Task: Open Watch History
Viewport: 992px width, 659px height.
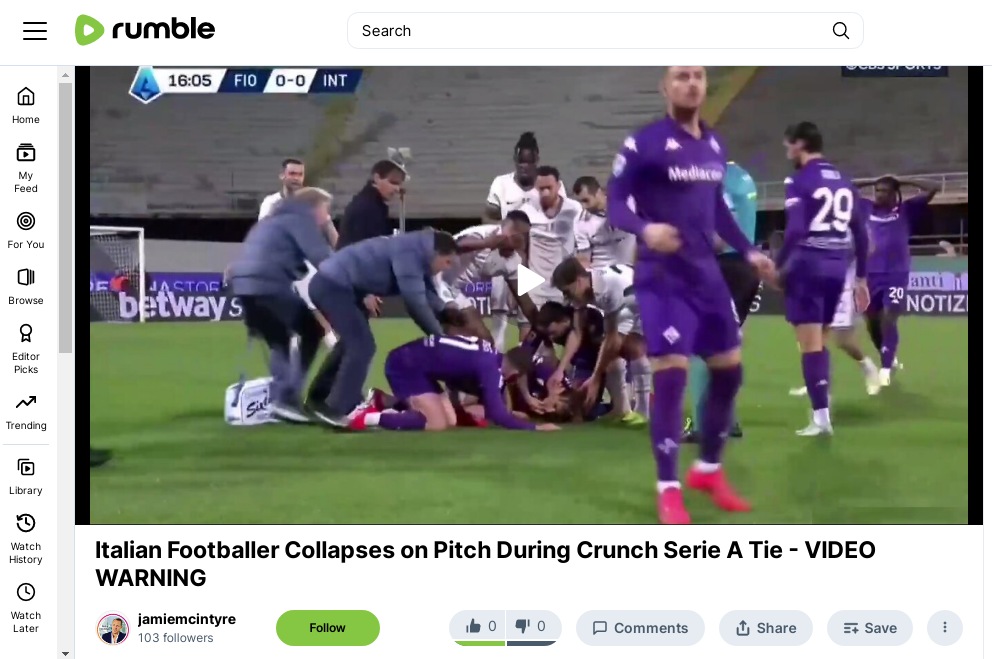Action: click(26, 539)
